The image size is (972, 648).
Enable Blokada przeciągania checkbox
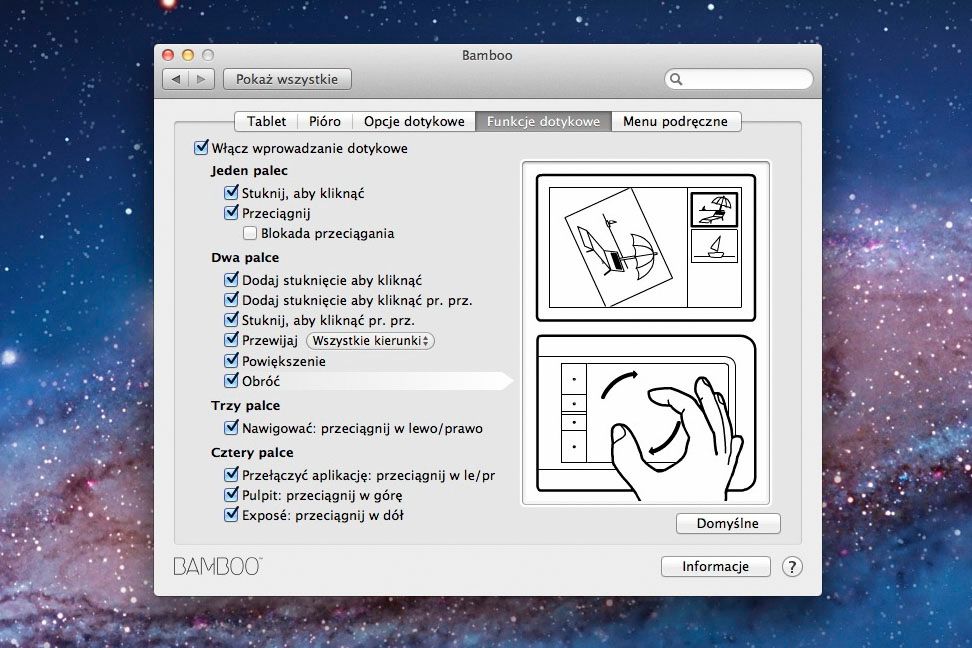pyautogui.click(x=250, y=233)
